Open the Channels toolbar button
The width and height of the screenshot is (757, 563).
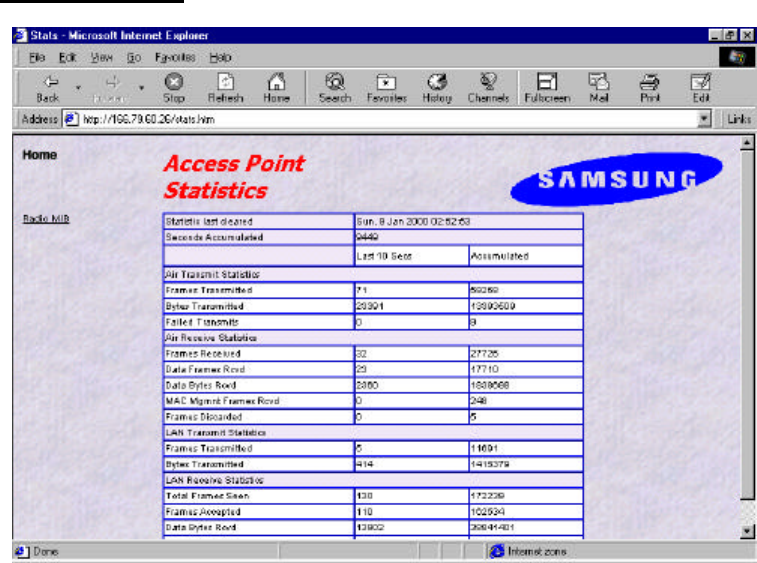[x=489, y=88]
